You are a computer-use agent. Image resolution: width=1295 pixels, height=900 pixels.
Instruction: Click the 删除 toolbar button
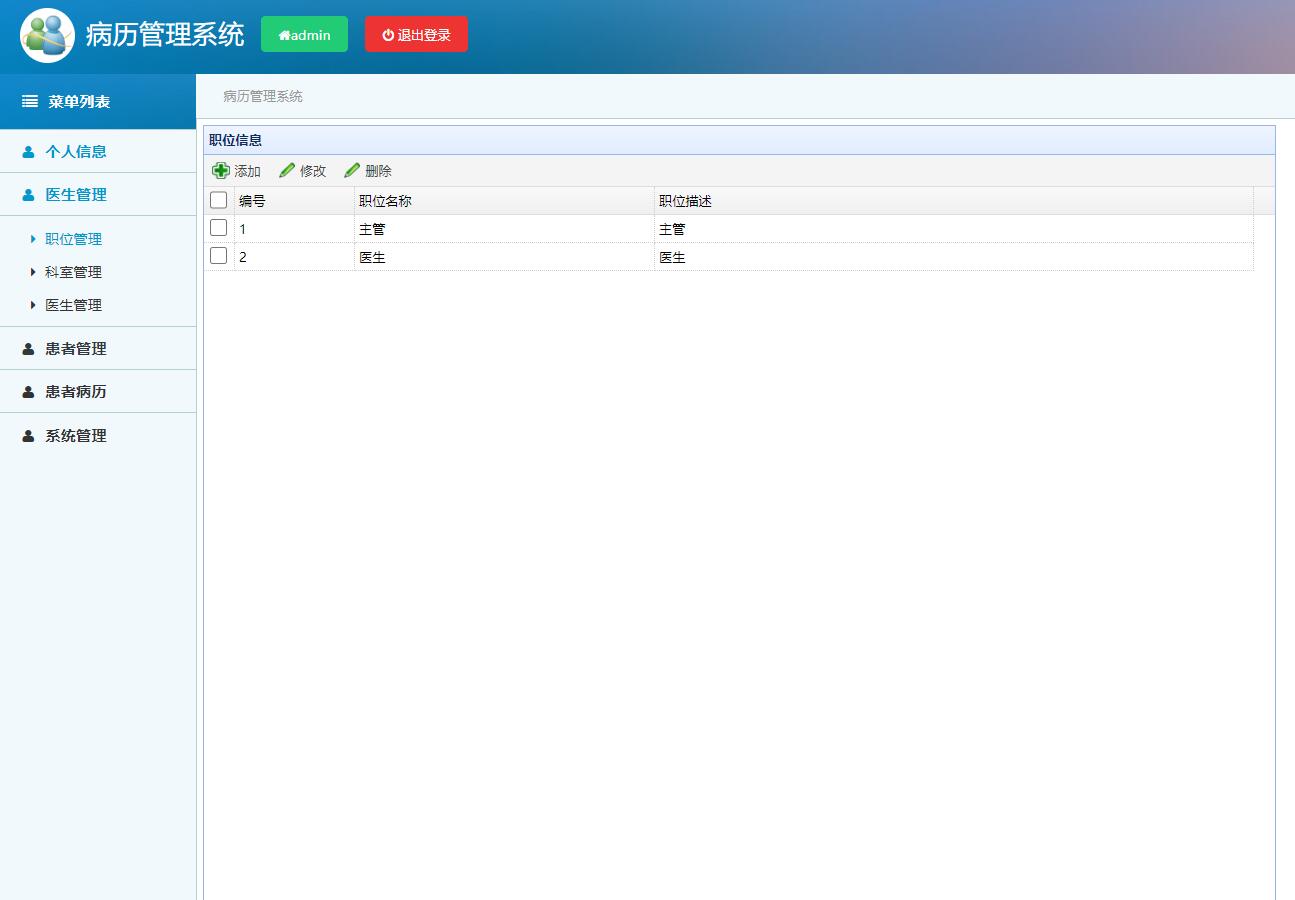tap(368, 171)
